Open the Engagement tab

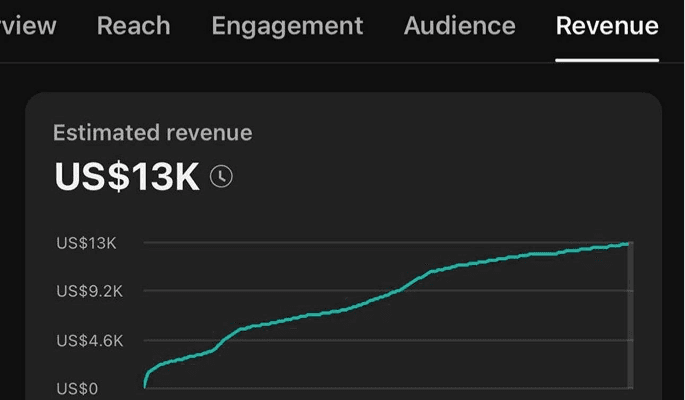click(x=287, y=27)
